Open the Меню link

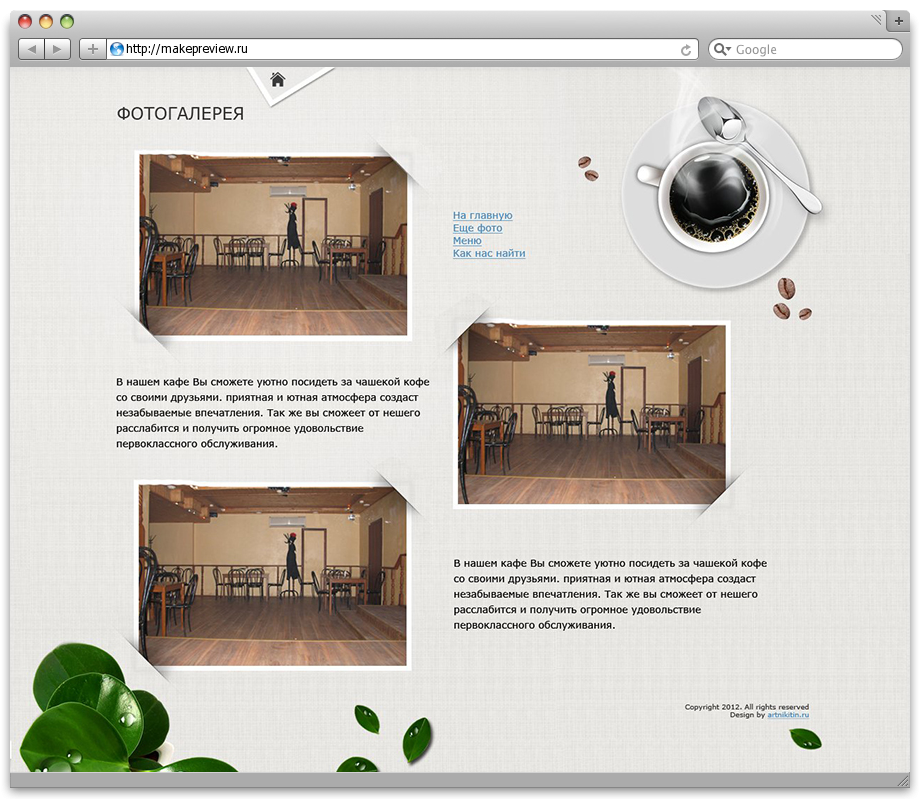467,241
